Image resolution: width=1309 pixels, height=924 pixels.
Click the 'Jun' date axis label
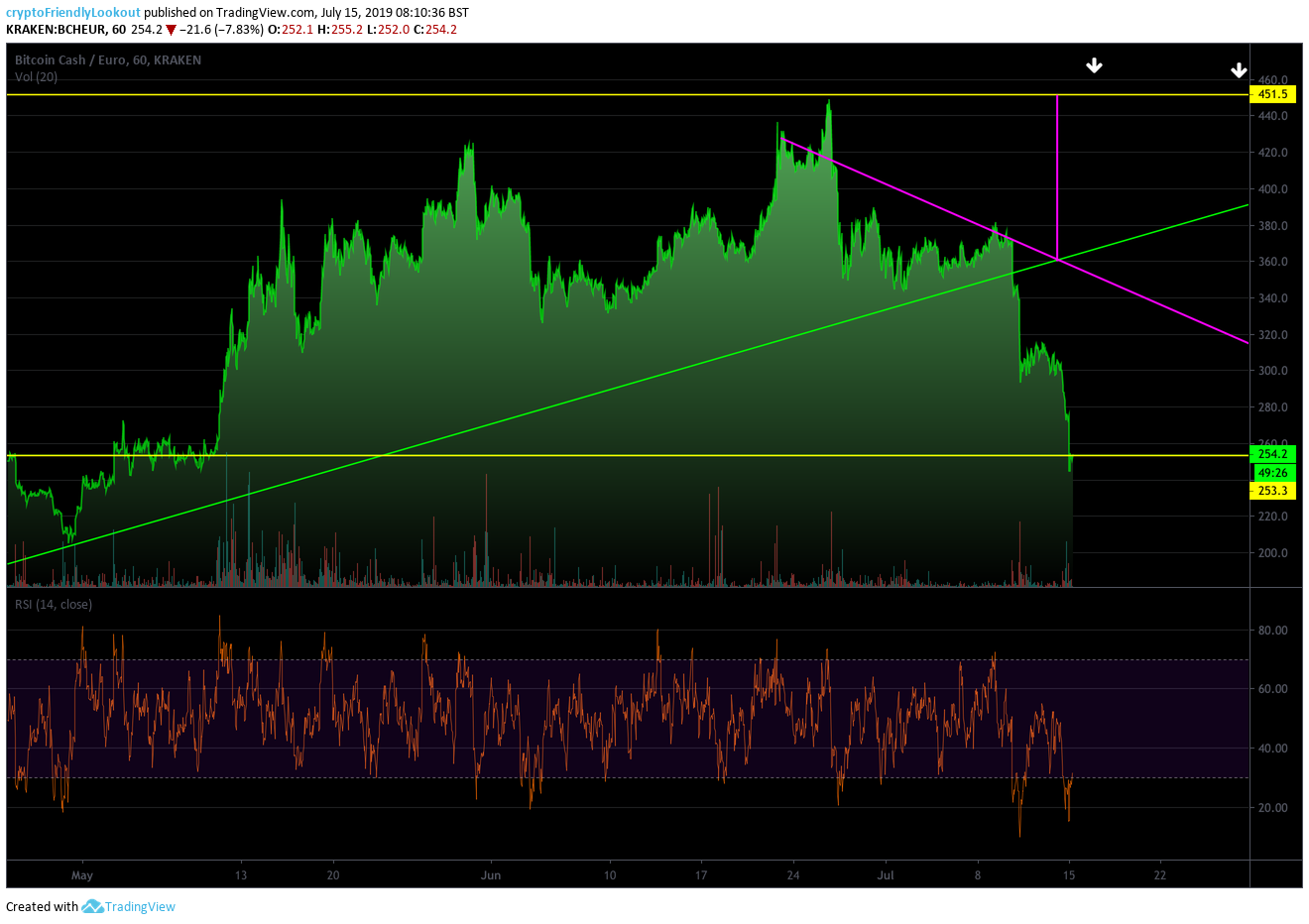coord(491,875)
